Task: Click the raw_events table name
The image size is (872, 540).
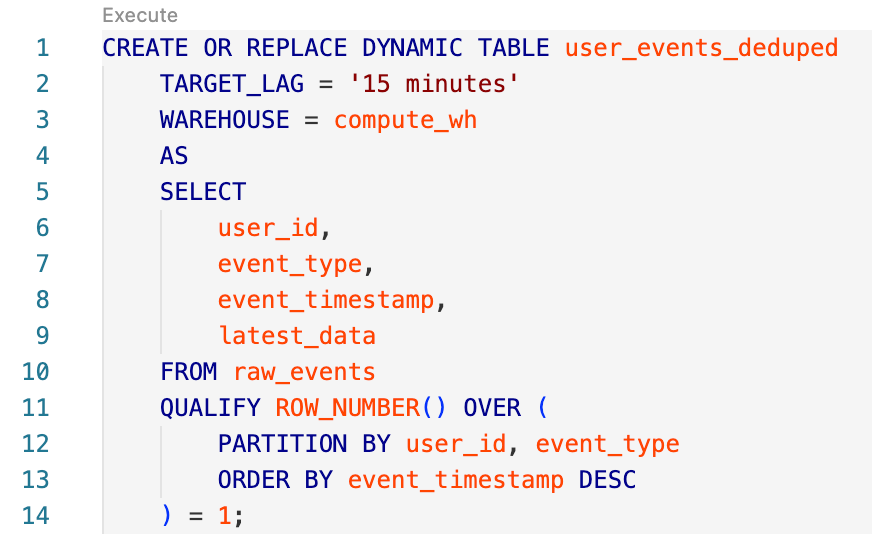Action: [x=304, y=371]
